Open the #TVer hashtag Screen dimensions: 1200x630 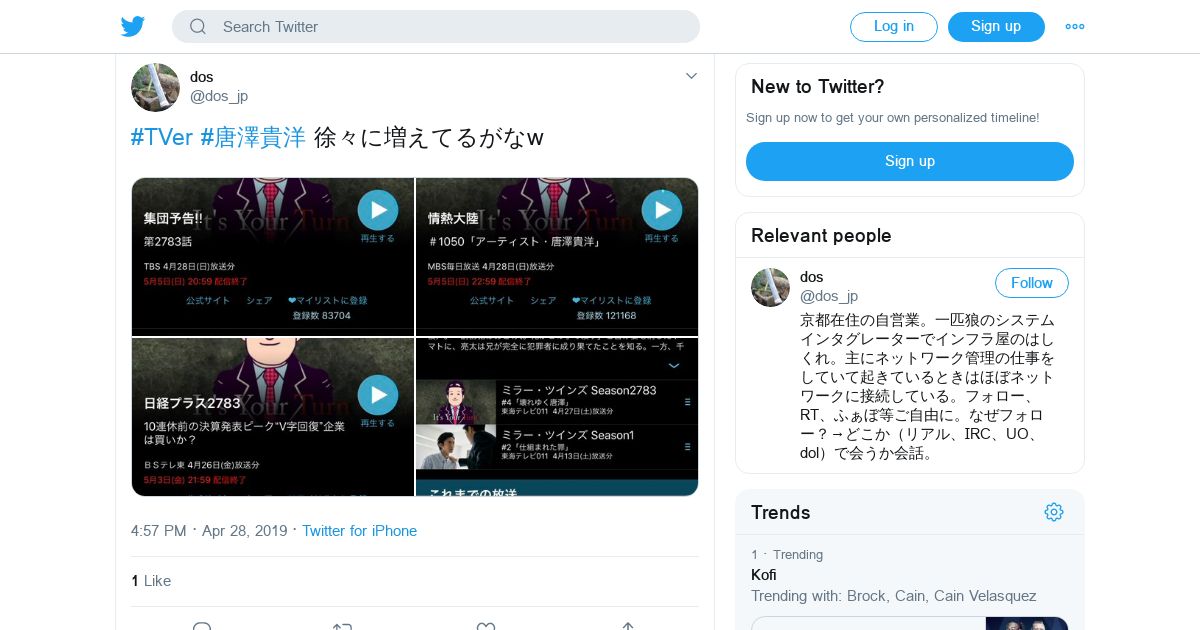pos(162,137)
